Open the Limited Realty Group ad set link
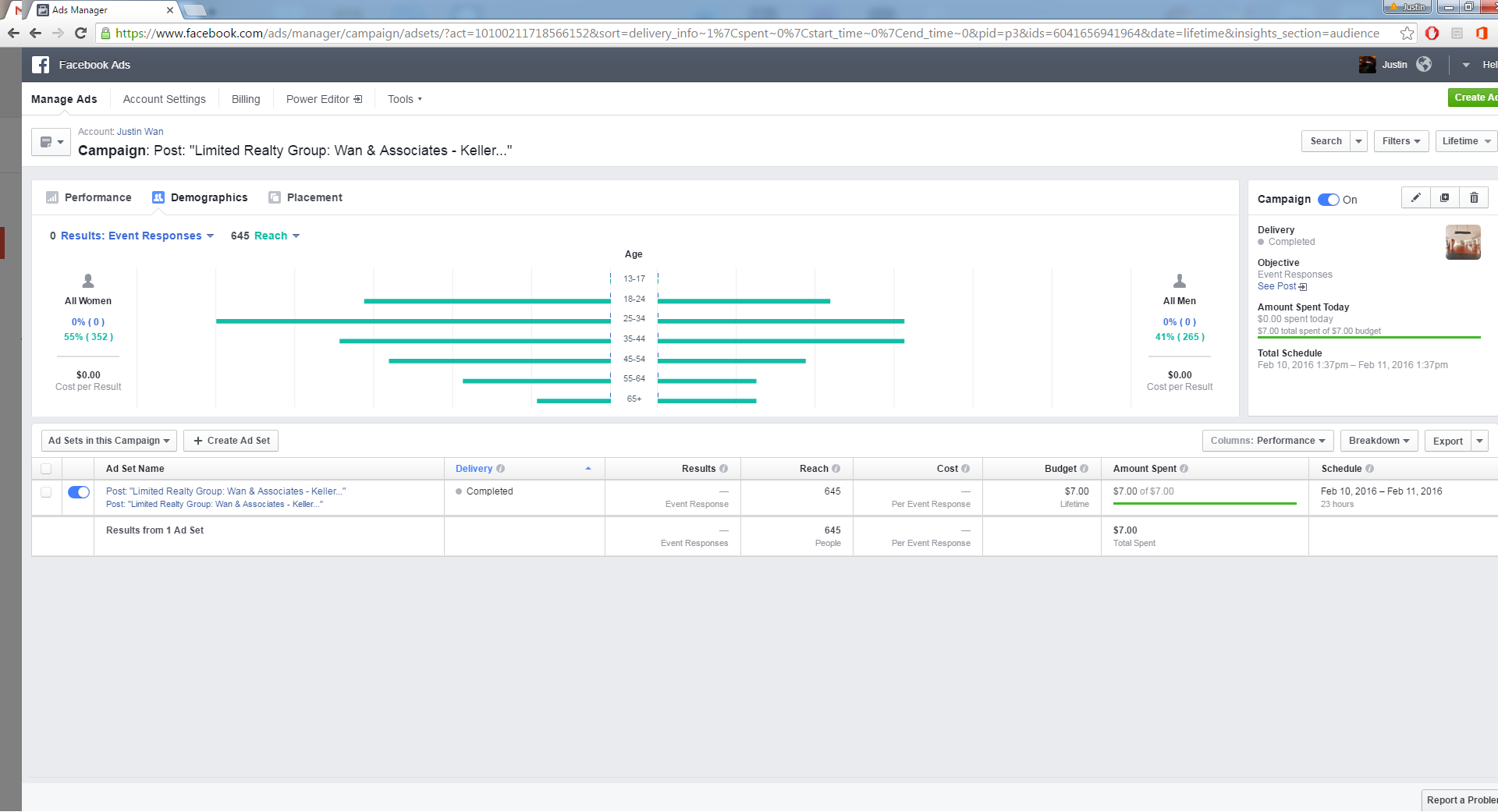 point(225,491)
